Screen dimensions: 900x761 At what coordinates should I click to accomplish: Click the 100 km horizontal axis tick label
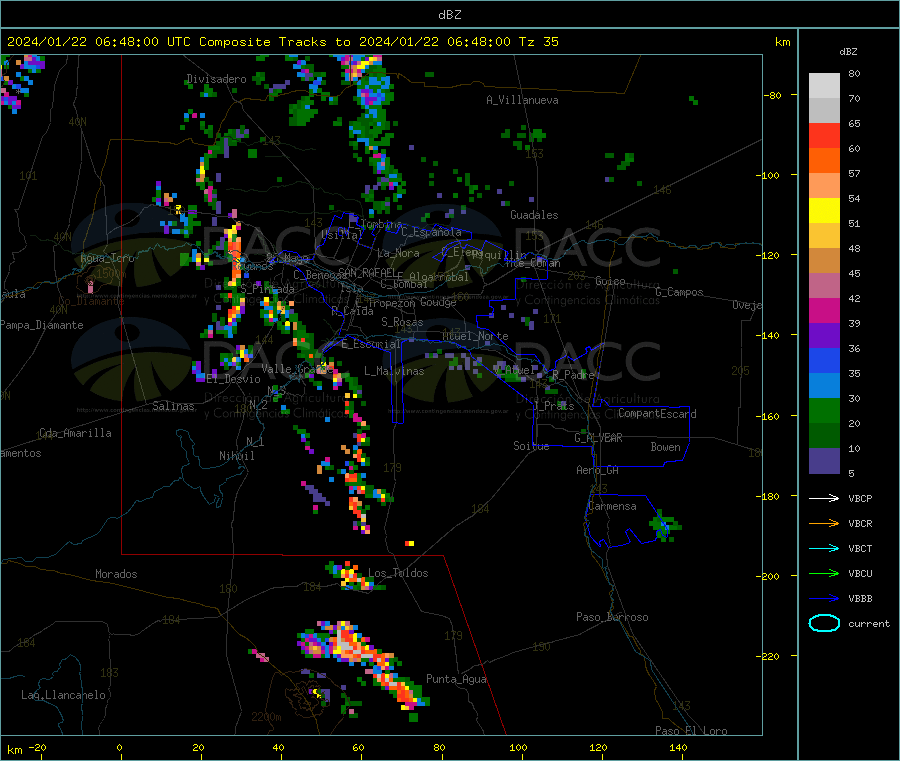click(518, 747)
